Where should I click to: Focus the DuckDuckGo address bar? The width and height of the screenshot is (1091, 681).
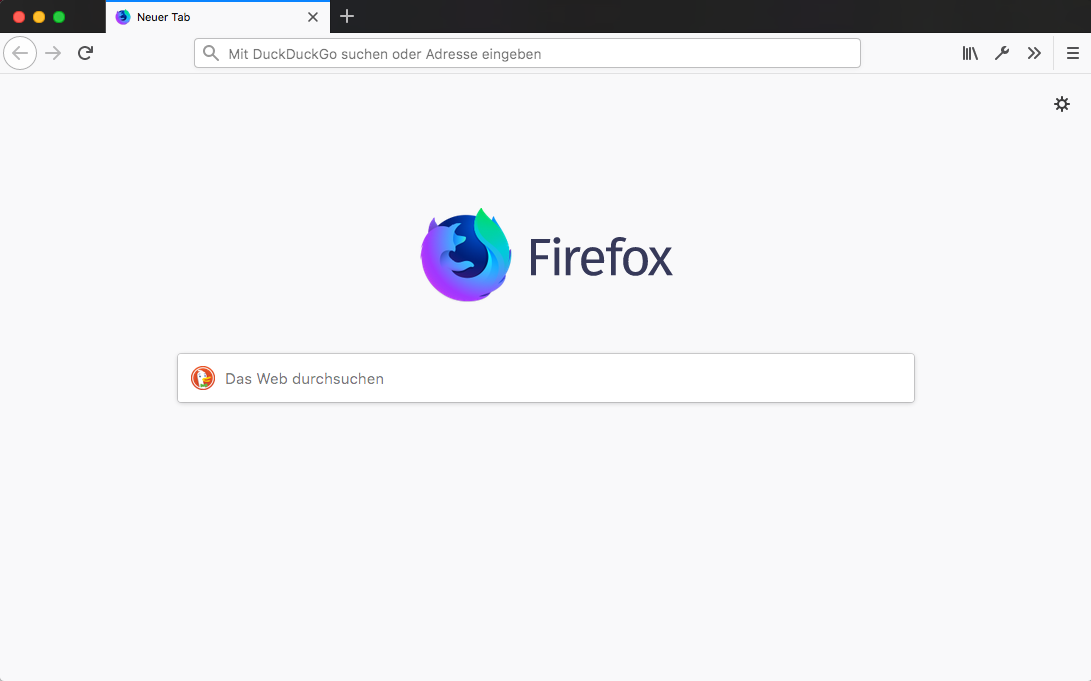click(x=527, y=53)
